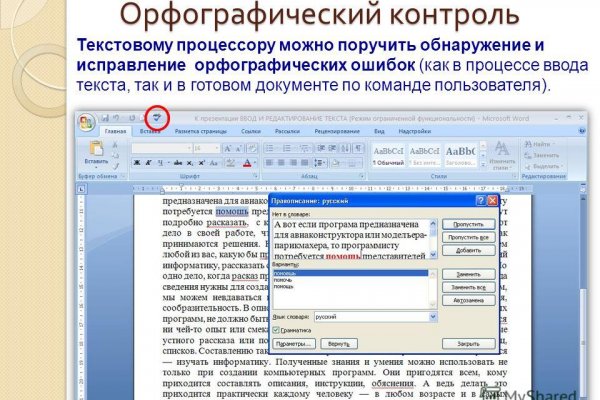Click the Заменить все button
The width and height of the screenshot is (600, 400).
click(x=469, y=286)
